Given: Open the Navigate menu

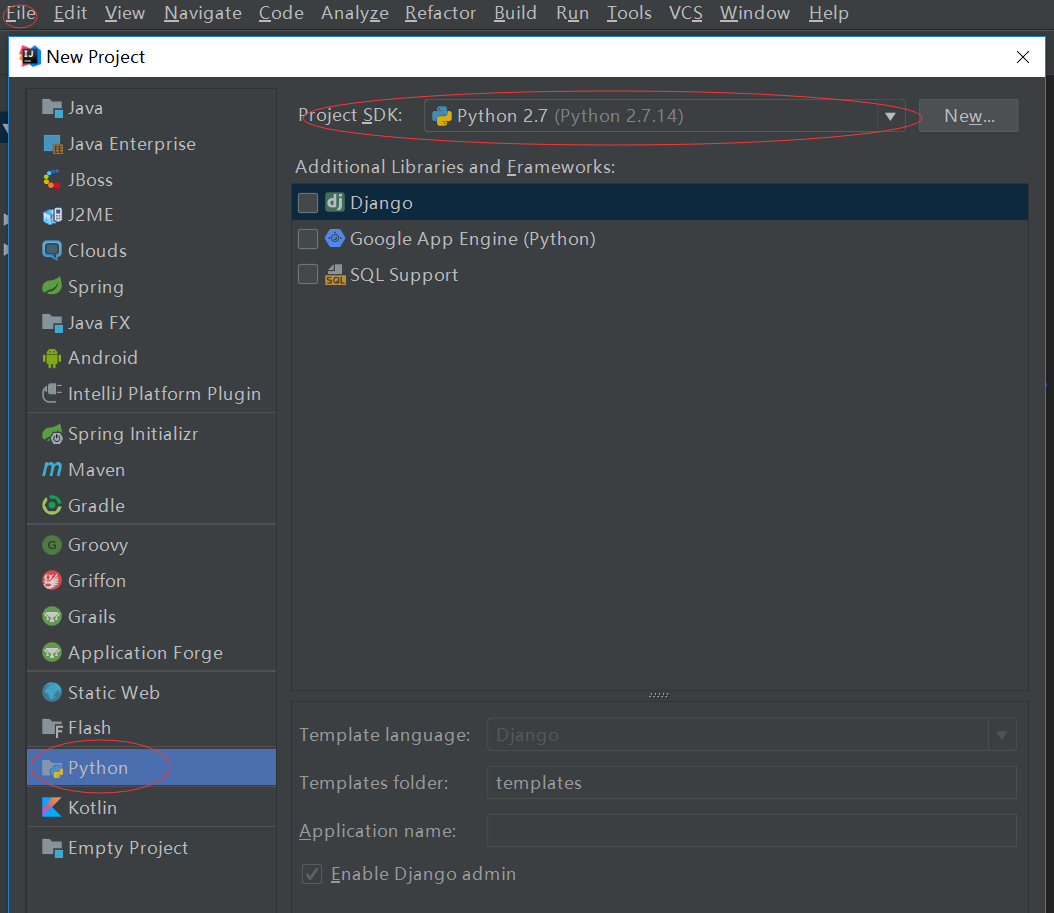Looking at the screenshot, I should [x=202, y=13].
